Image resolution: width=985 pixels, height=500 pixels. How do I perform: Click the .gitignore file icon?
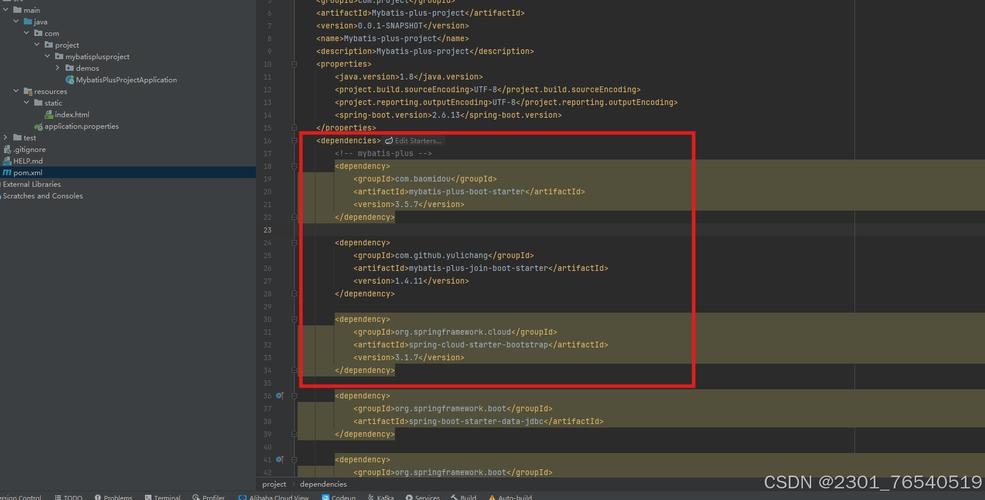(x=7, y=149)
